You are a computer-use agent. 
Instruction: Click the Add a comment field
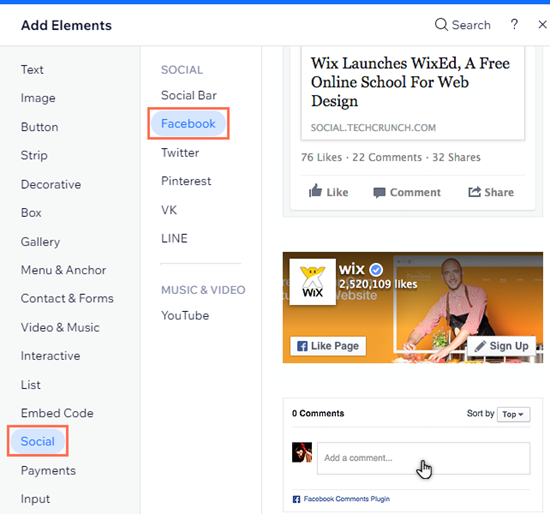423,458
